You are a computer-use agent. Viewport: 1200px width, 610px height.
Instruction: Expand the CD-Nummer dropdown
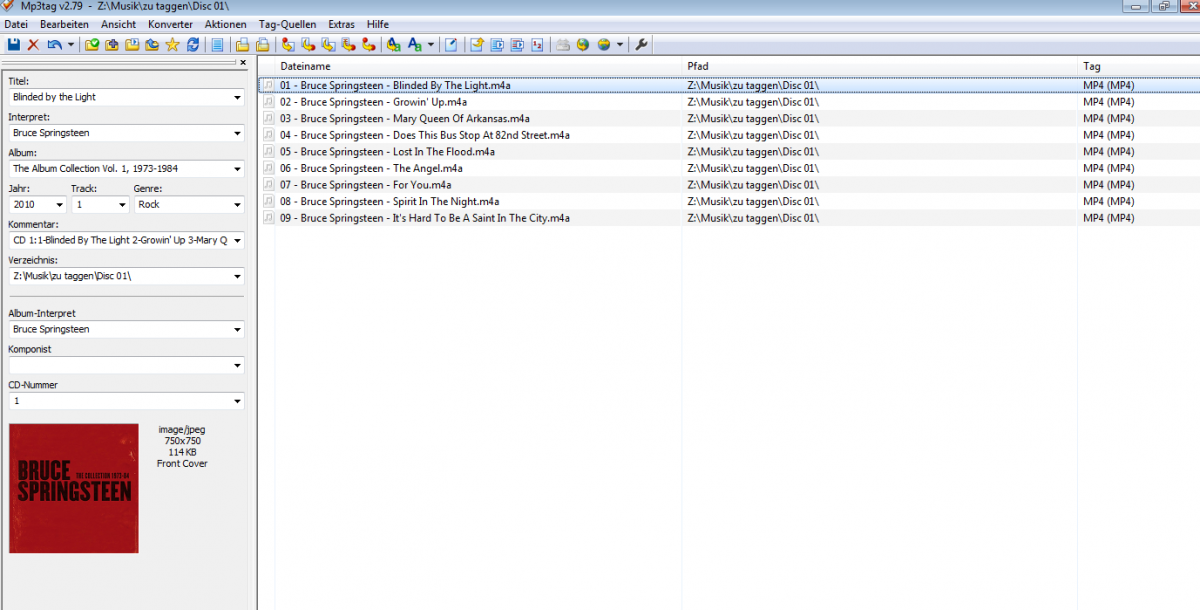238,401
